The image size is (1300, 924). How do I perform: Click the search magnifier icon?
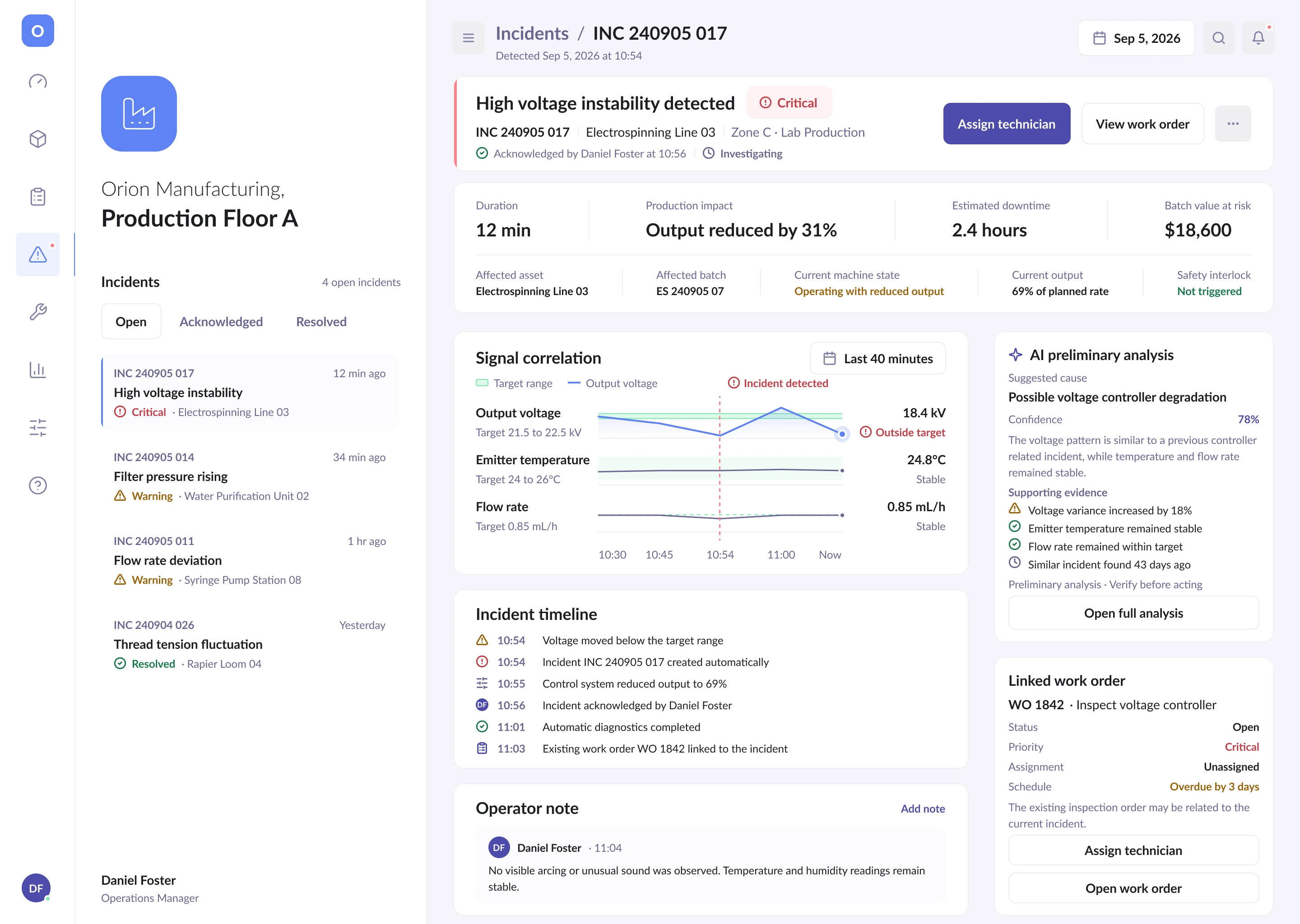point(1219,38)
